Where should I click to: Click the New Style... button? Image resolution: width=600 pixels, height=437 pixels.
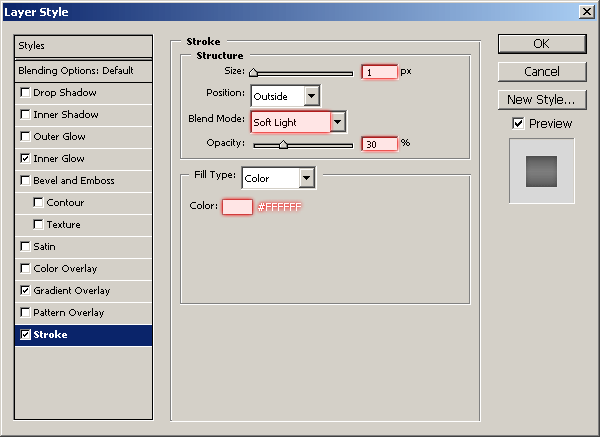[542, 100]
